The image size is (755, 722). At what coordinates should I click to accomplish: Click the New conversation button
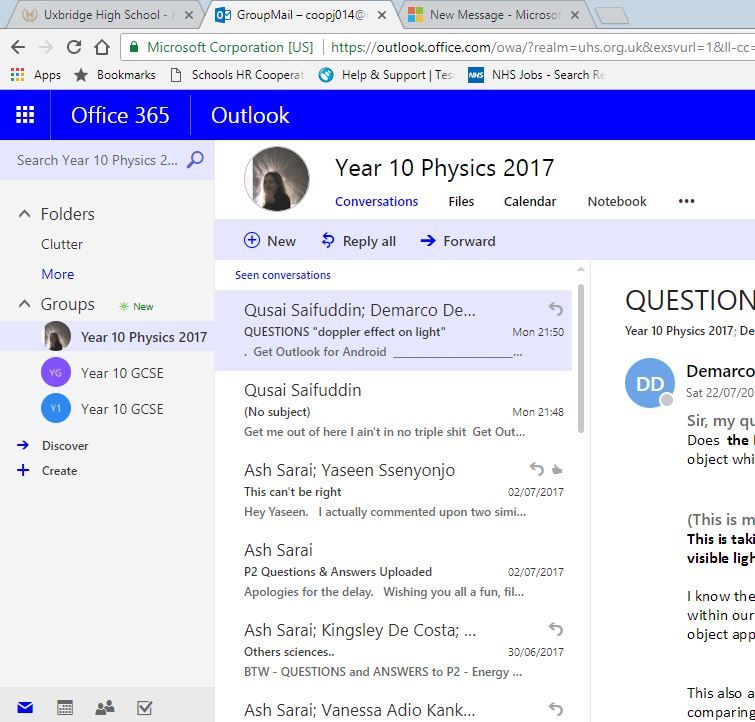coord(270,240)
